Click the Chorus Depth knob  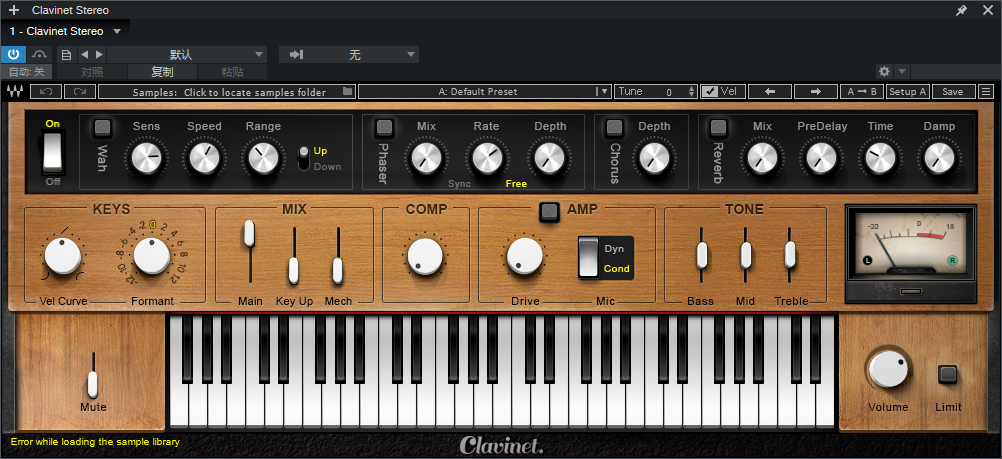tap(654, 157)
